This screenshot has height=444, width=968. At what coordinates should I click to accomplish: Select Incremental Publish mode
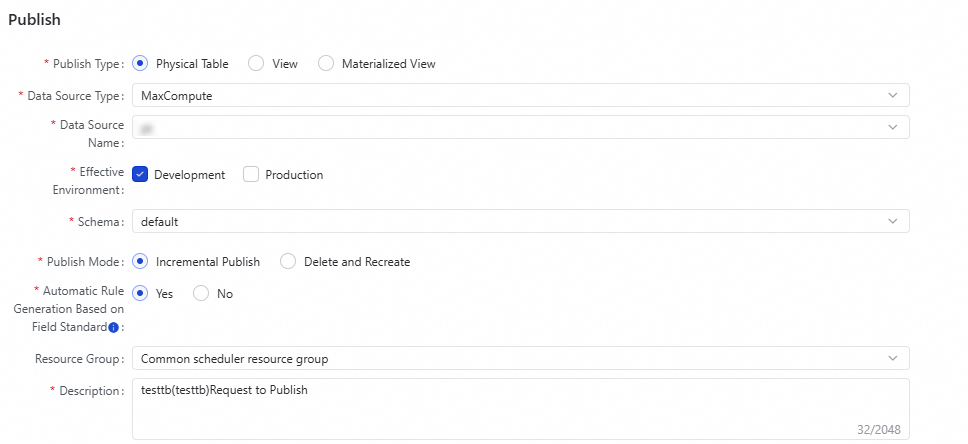tap(140, 262)
